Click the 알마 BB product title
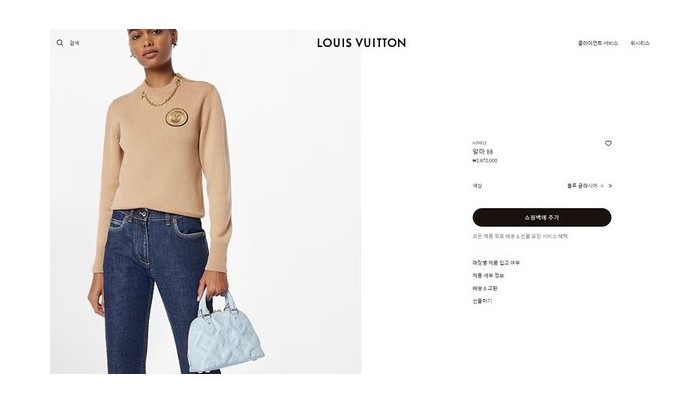Viewport: 700px width, 403px height. (x=483, y=152)
